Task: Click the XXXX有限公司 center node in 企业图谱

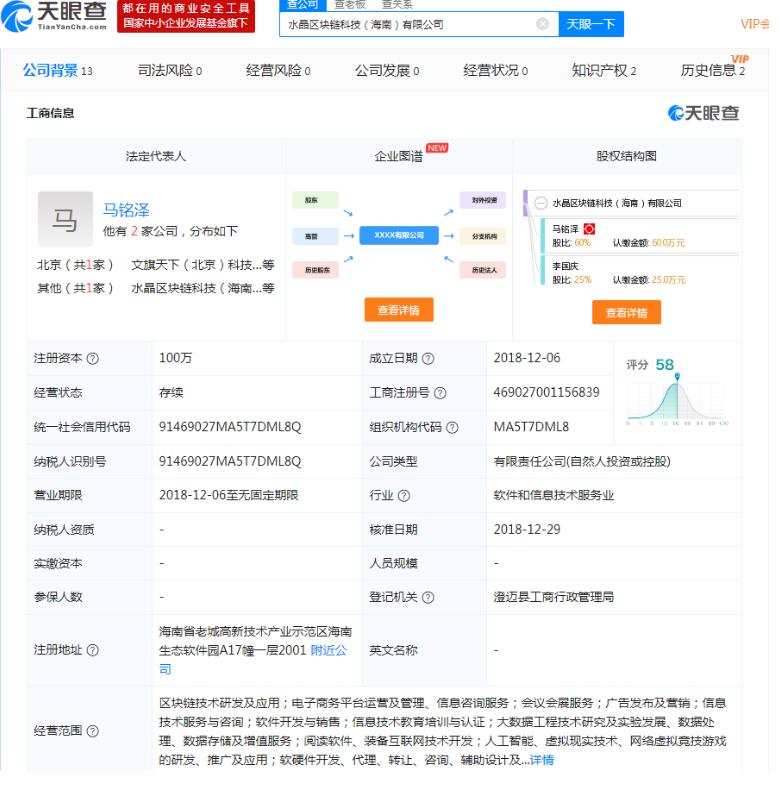Action: coord(399,235)
